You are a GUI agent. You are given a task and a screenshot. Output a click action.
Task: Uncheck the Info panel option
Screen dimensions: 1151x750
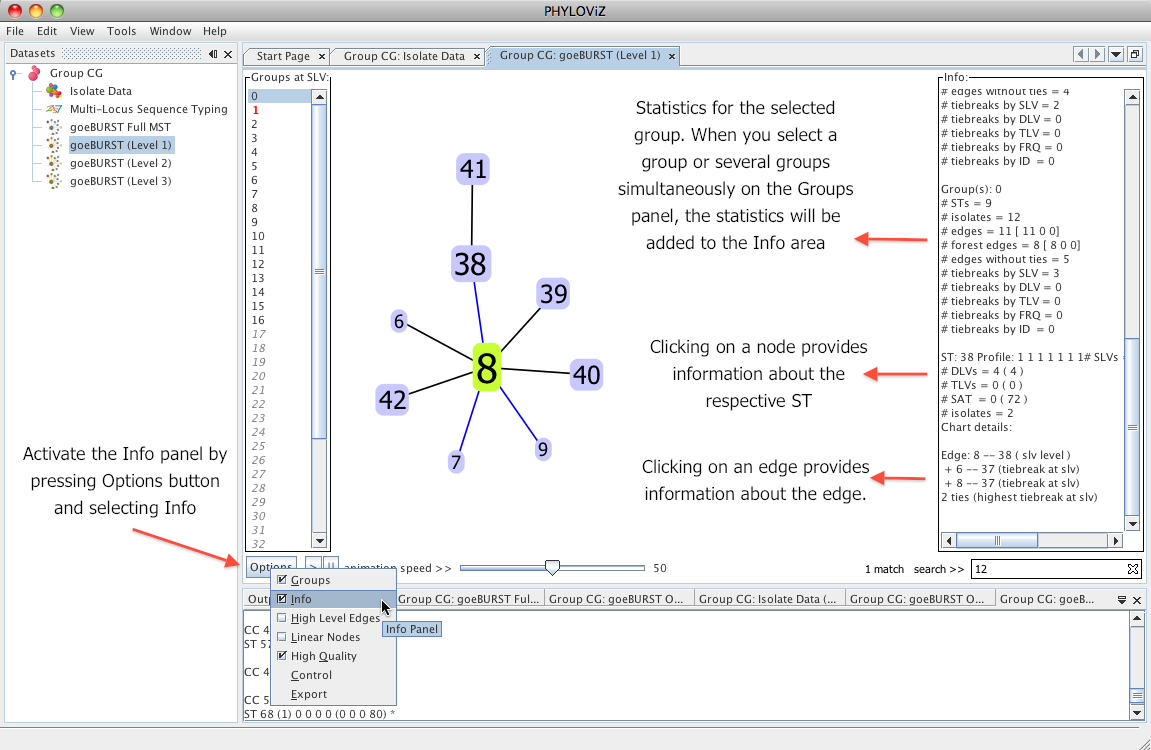pos(282,599)
